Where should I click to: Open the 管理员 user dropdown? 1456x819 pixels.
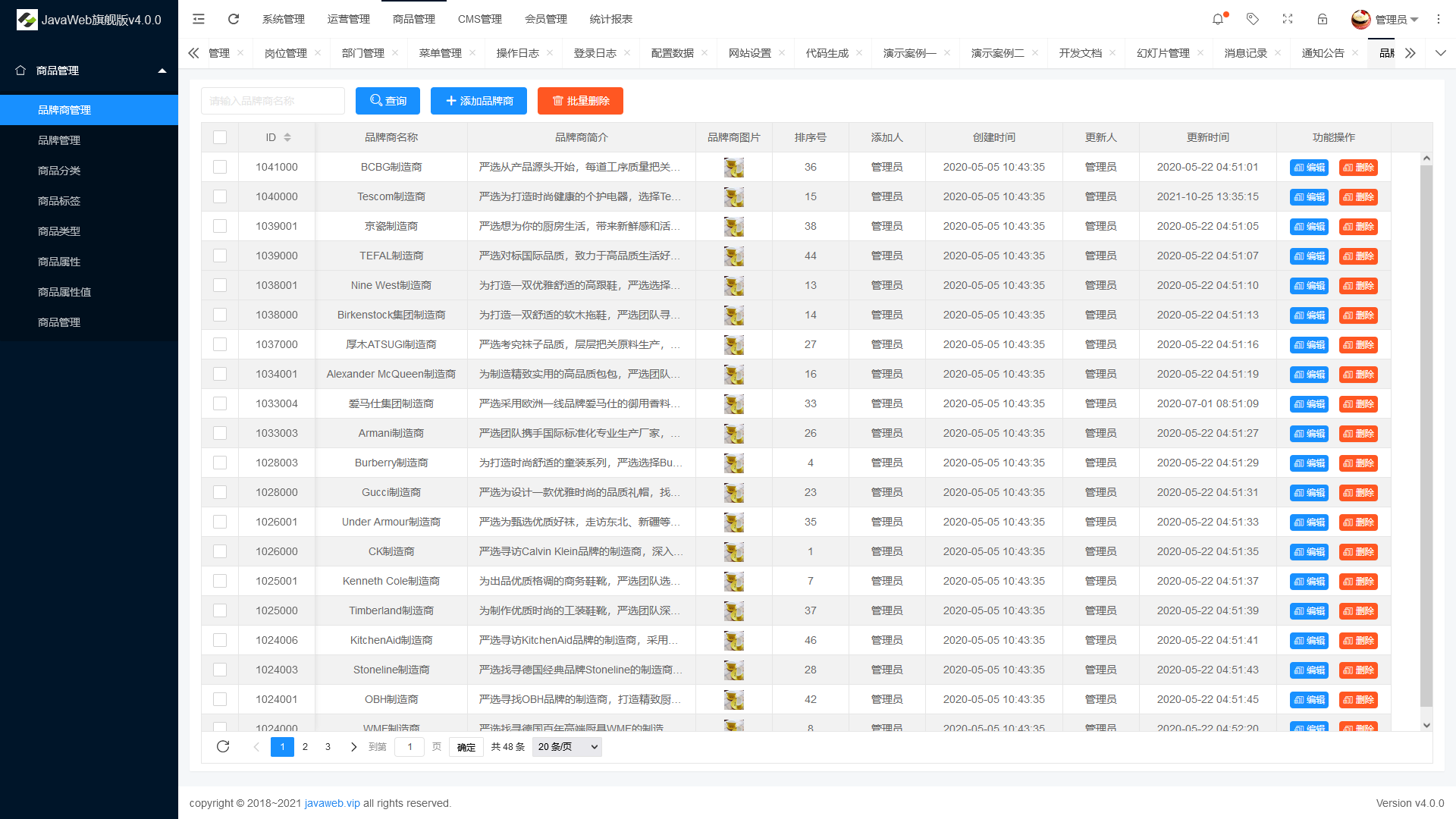pyautogui.click(x=1396, y=20)
